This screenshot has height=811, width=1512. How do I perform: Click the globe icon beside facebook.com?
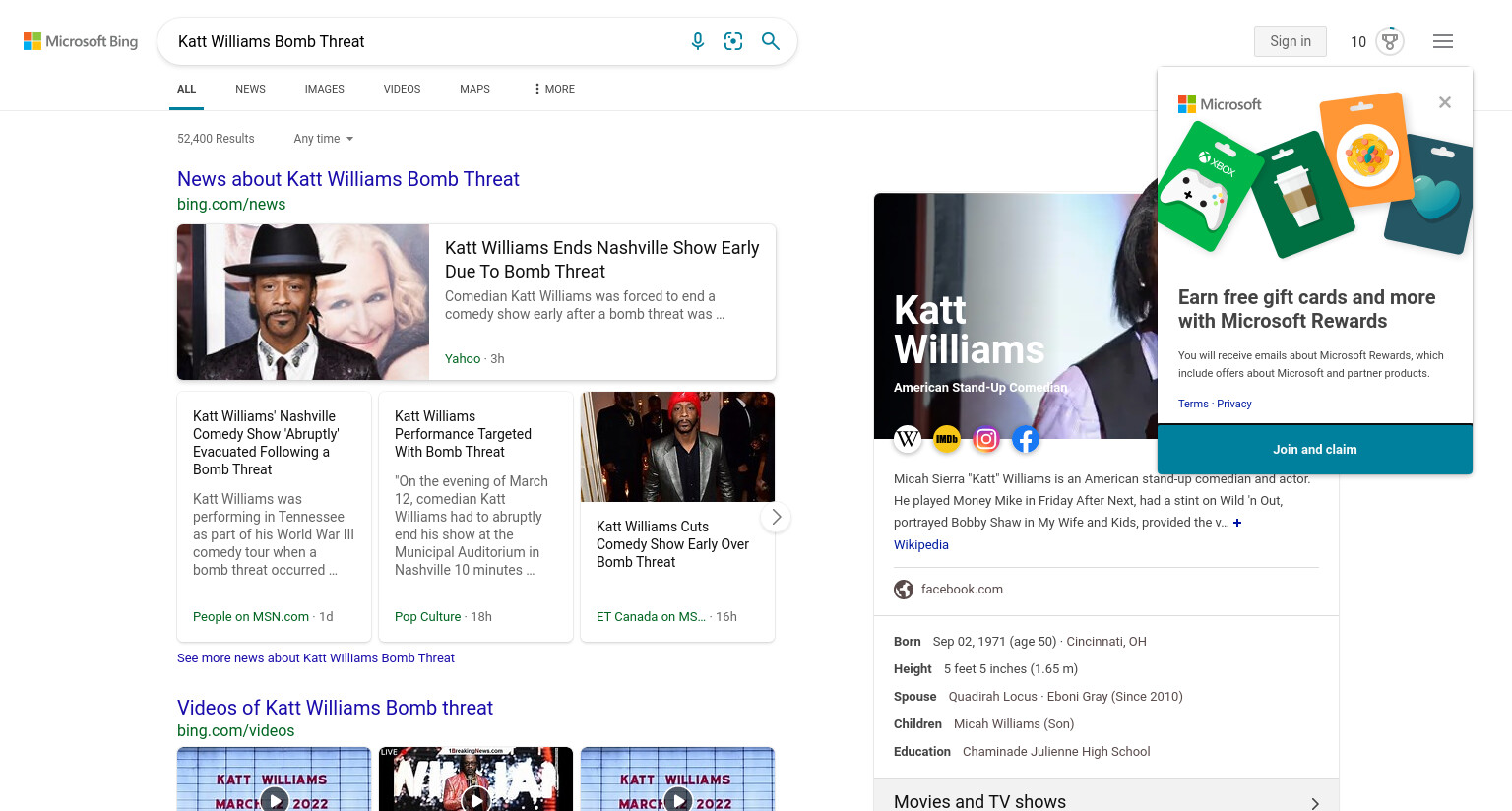click(x=904, y=590)
